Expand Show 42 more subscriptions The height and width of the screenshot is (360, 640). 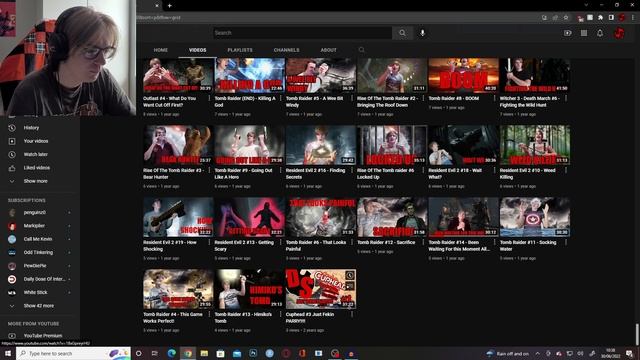pos(39,306)
